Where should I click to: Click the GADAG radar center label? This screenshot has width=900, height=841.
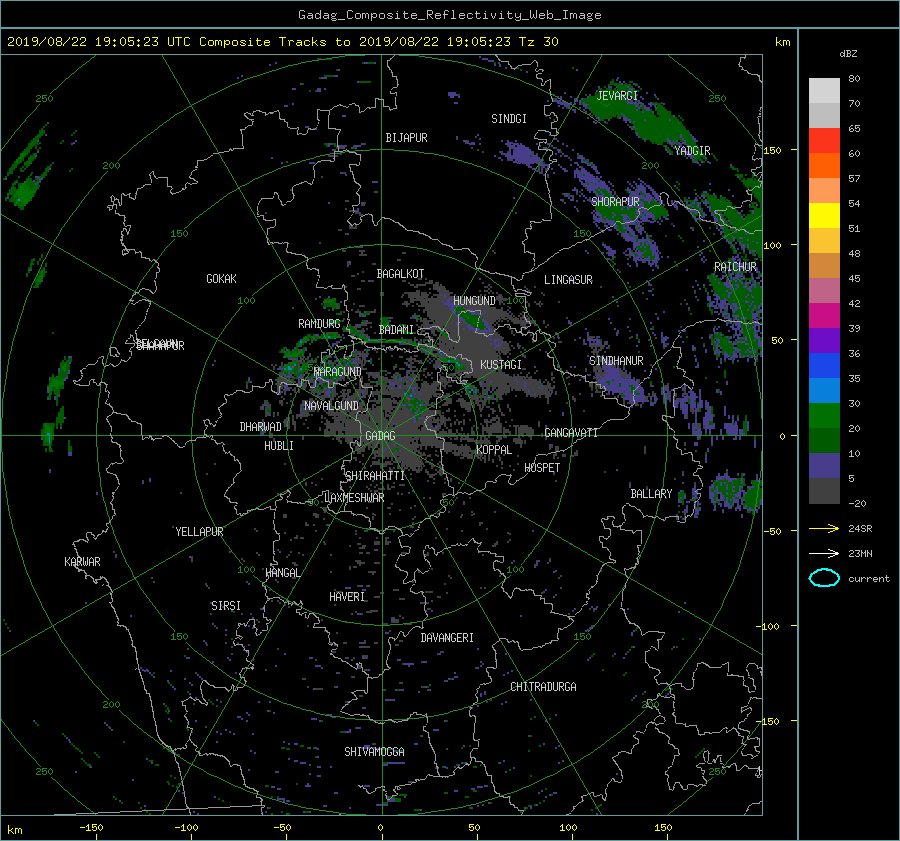tap(380, 436)
